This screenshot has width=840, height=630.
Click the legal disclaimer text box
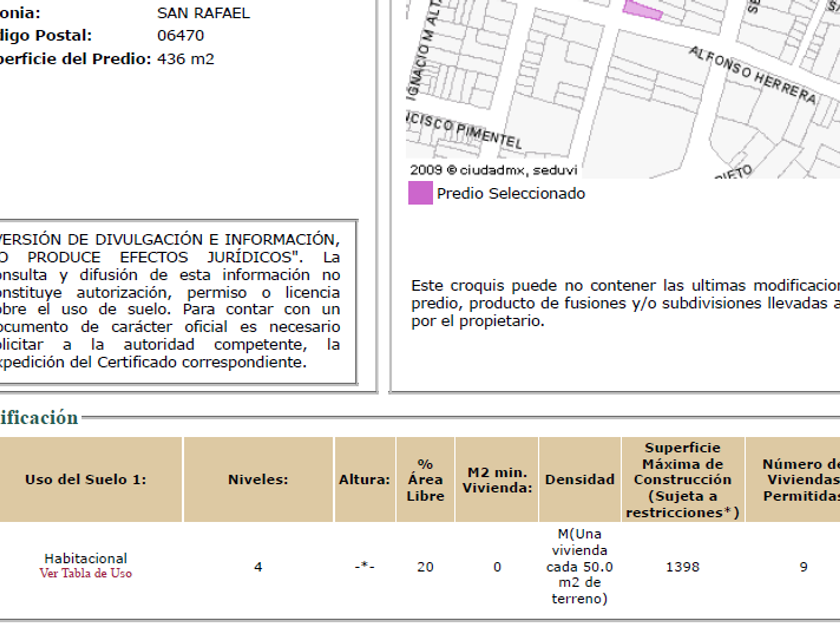[170, 301]
